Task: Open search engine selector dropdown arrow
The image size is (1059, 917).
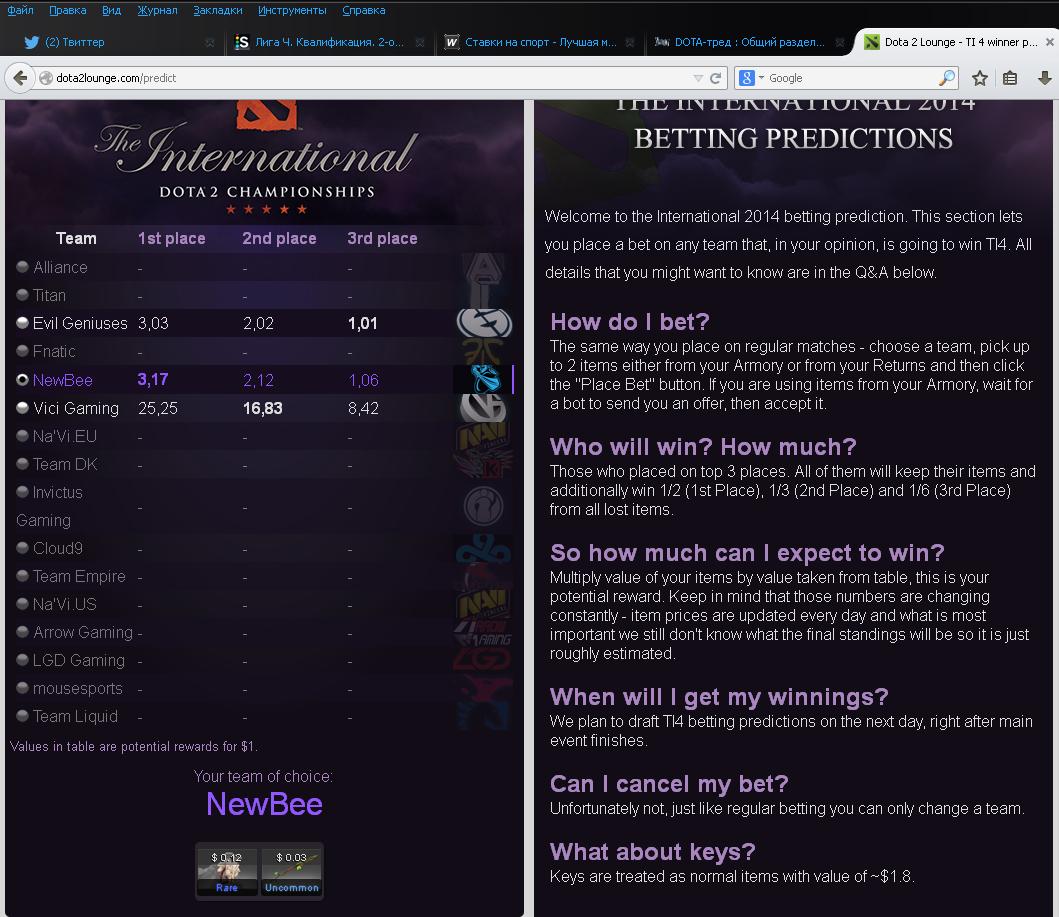Action: 761,78
